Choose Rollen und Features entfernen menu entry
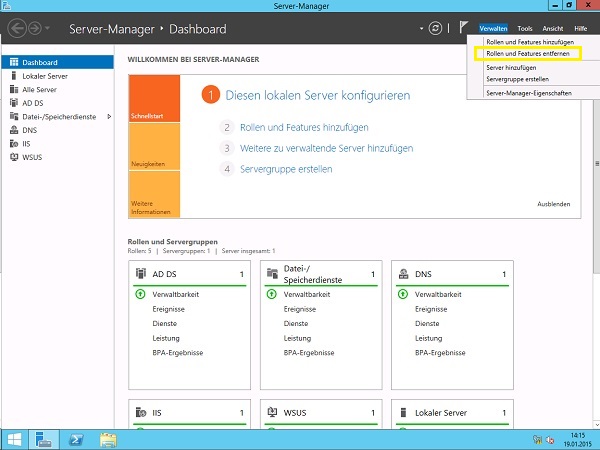This screenshot has height=450, width=600. (x=528, y=54)
